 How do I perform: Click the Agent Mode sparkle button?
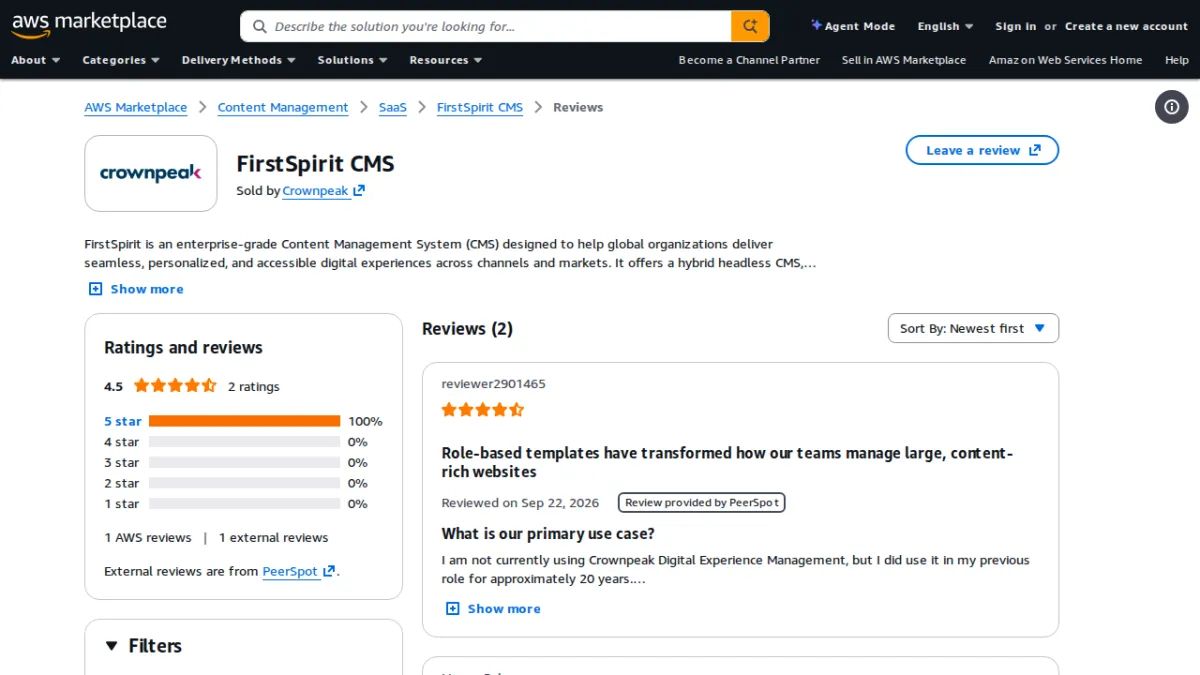click(x=853, y=26)
